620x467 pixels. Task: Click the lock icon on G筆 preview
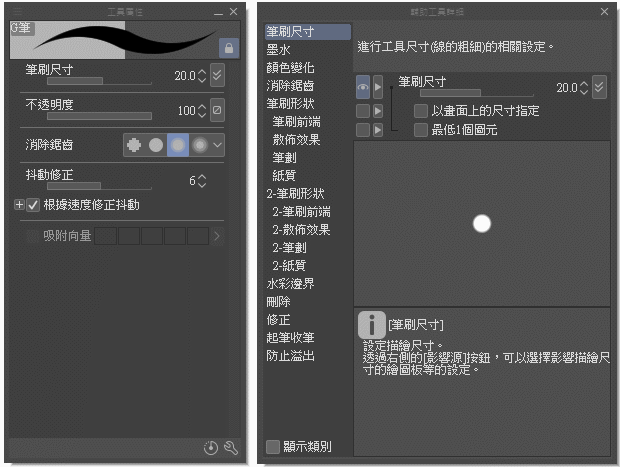pyautogui.click(x=229, y=48)
